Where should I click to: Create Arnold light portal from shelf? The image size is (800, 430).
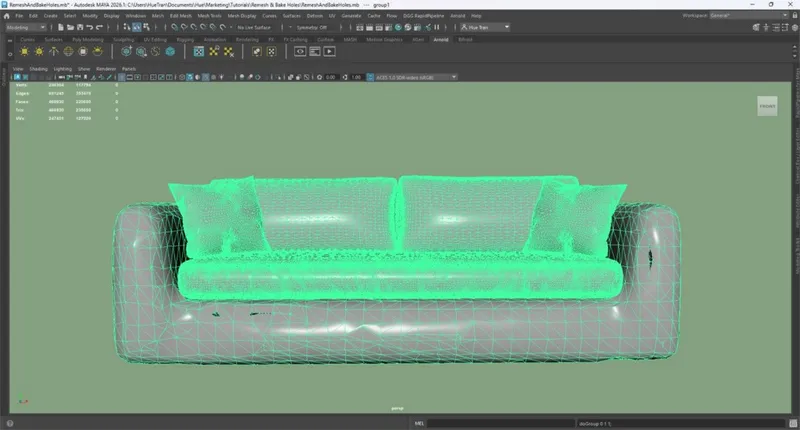click(x=83, y=52)
